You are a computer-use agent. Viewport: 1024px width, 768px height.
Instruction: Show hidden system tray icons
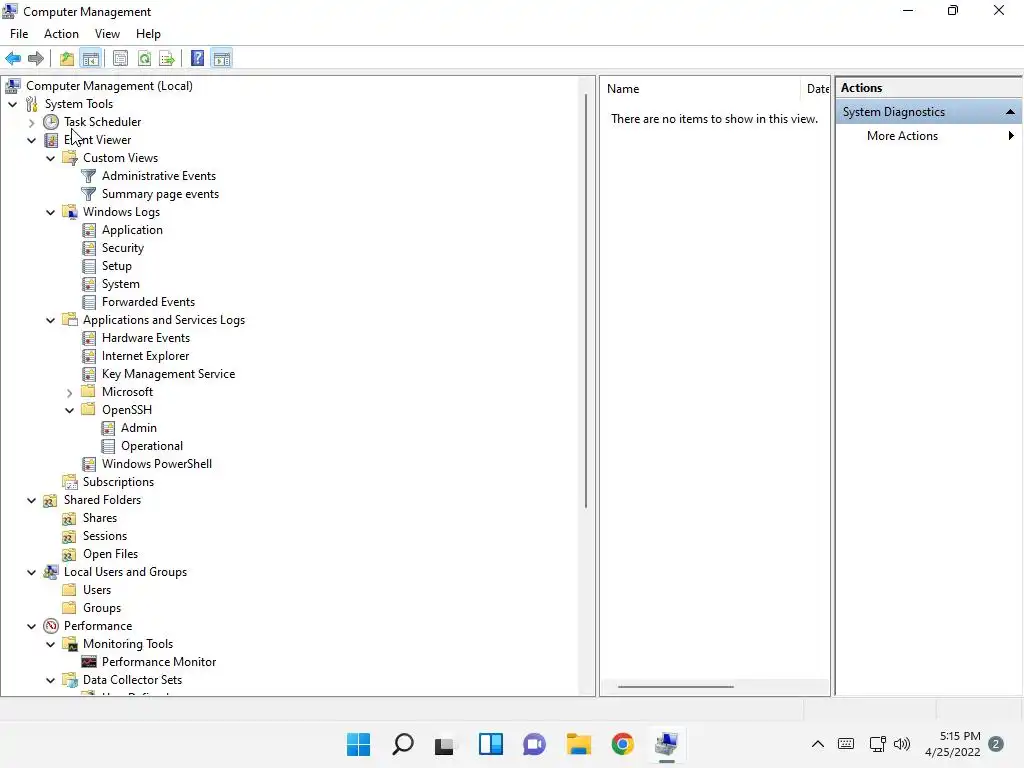(x=818, y=744)
